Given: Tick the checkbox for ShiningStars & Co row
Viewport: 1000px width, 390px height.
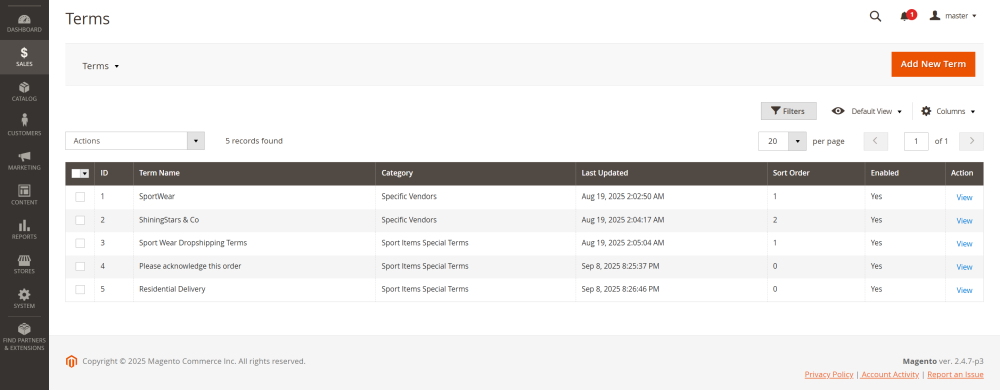Looking at the screenshot, I should click(80, 220).
